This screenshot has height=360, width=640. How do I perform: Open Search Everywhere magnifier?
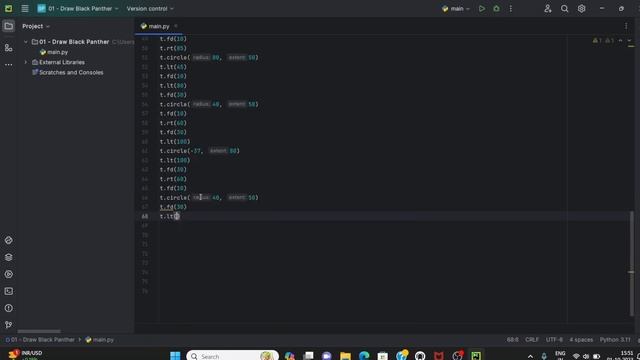[x=564, y=9]
